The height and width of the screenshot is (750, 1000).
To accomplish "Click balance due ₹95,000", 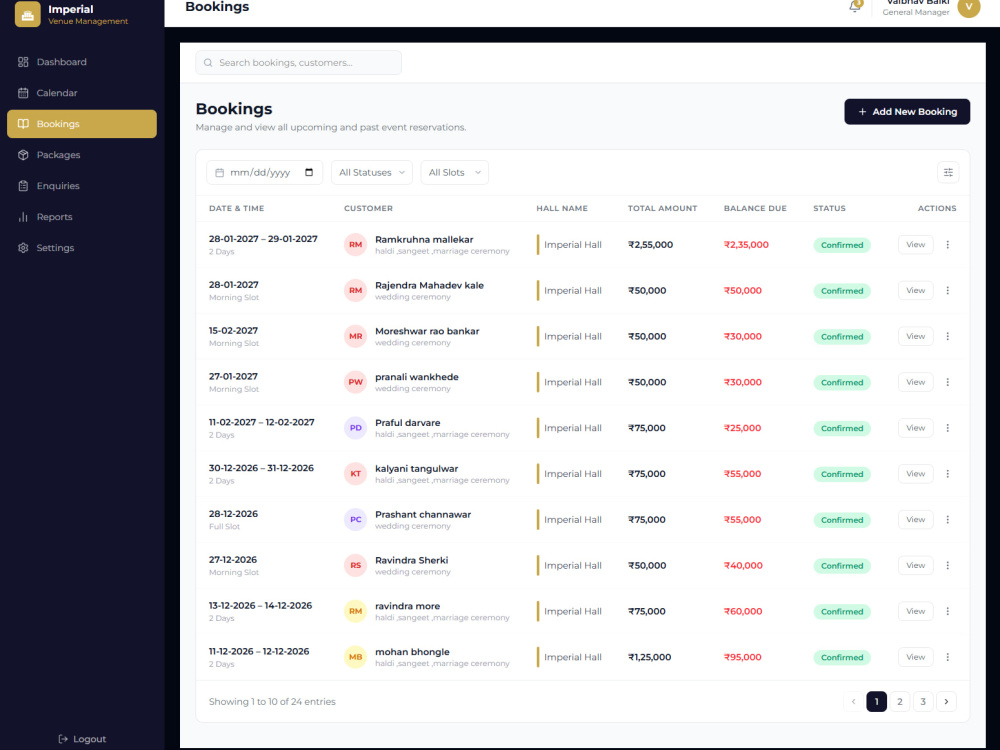I will pos(742,658).
